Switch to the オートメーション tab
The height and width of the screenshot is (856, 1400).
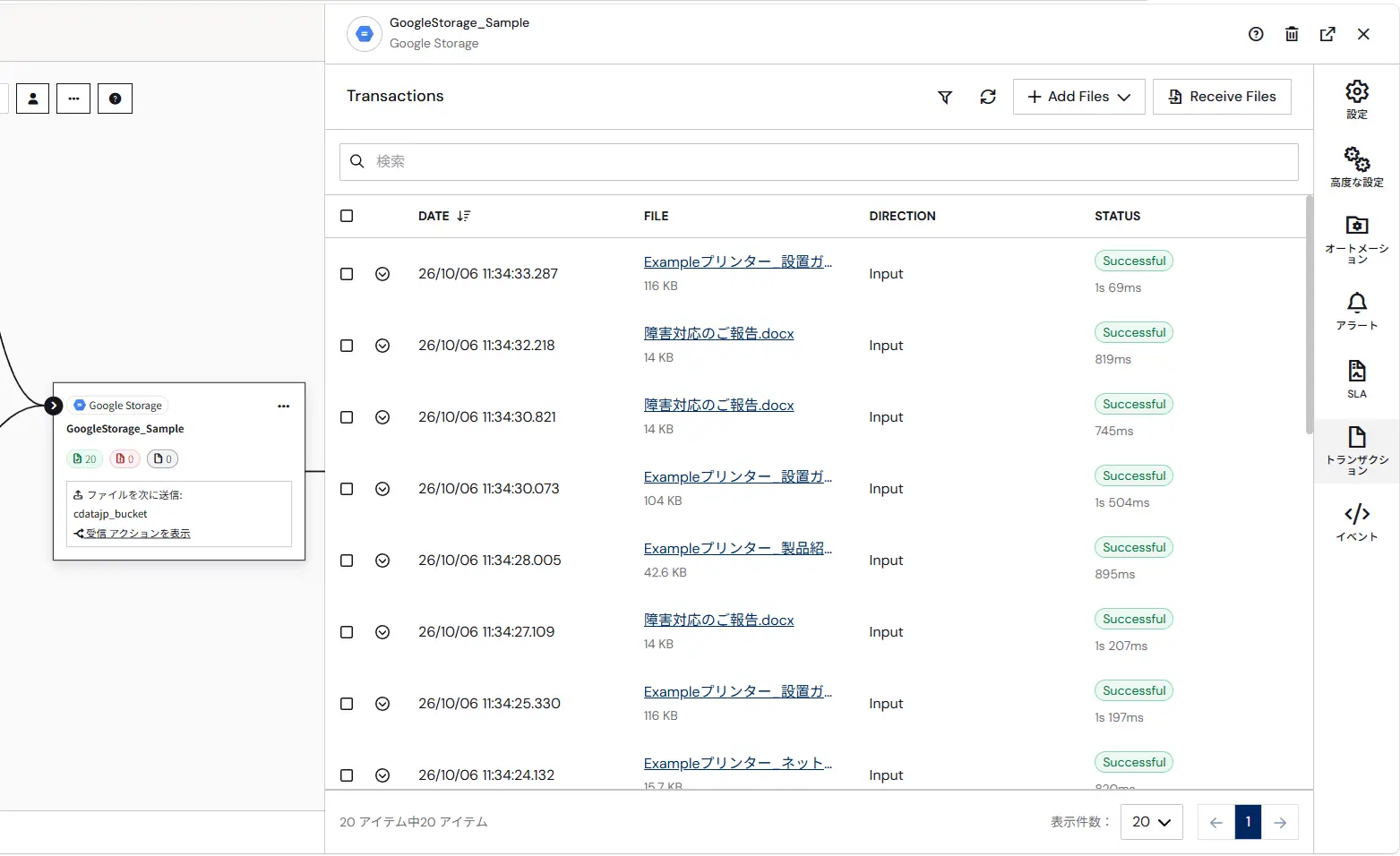click(1357, 239)
